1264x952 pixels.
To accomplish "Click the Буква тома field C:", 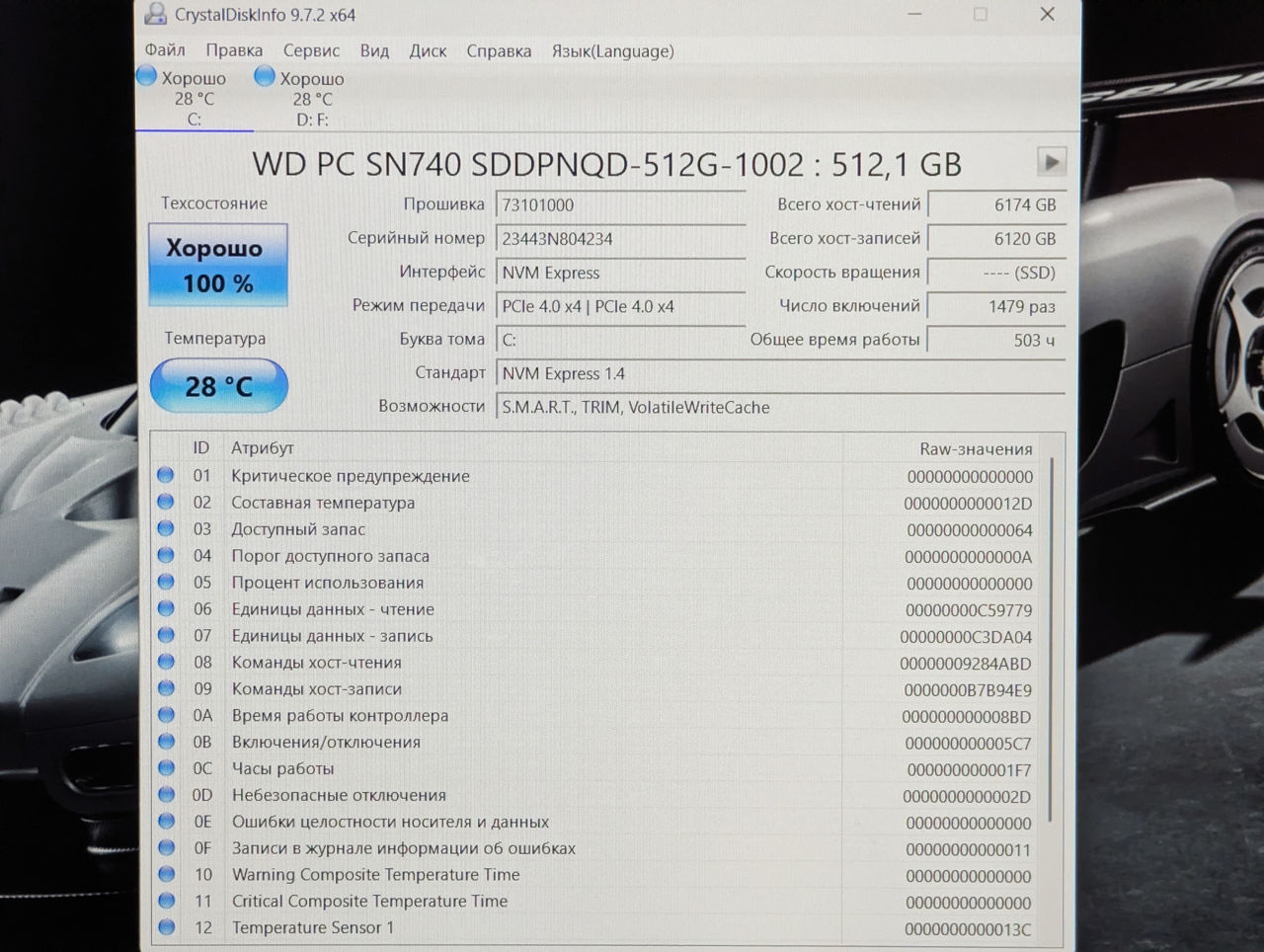I will 620,340.
